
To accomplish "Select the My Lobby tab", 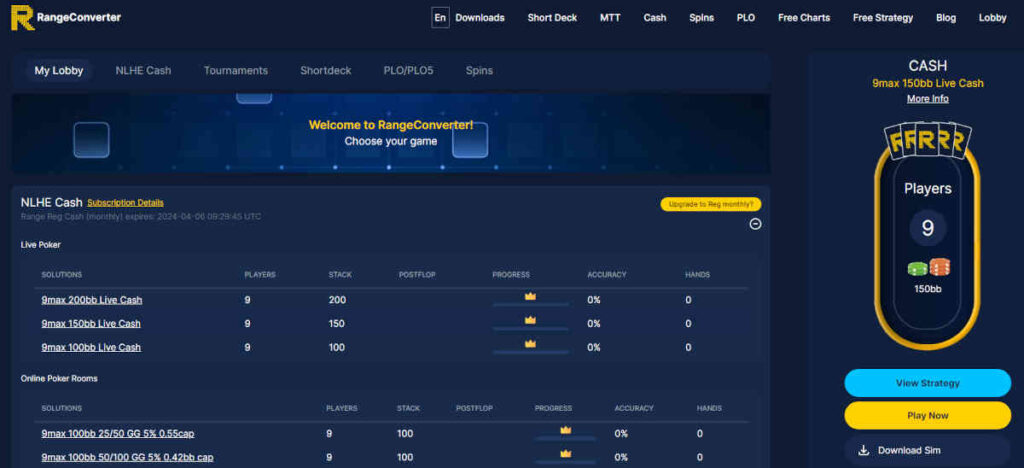I will (x=59, y=70).
